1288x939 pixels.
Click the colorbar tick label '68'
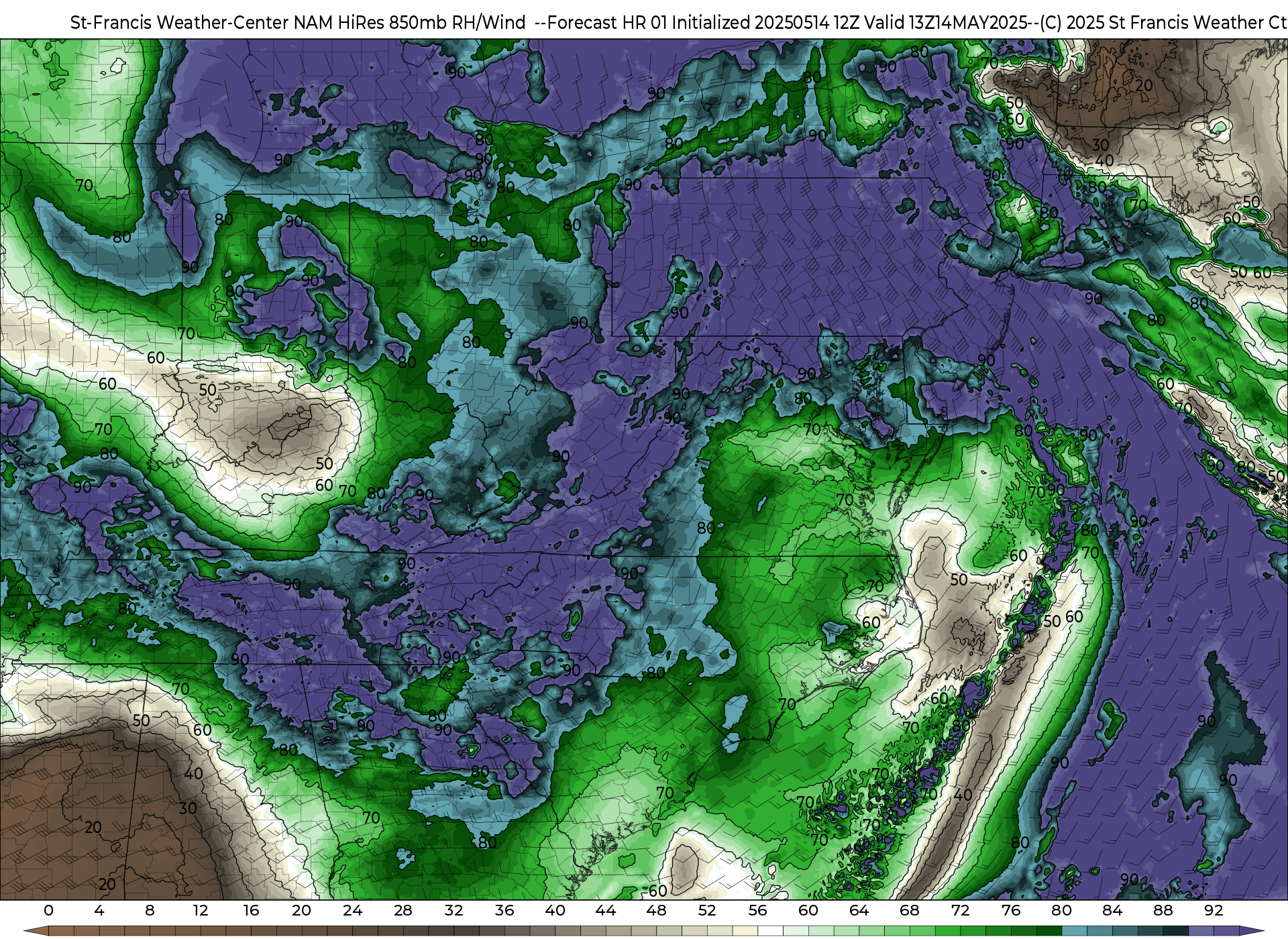pos(910,910)
